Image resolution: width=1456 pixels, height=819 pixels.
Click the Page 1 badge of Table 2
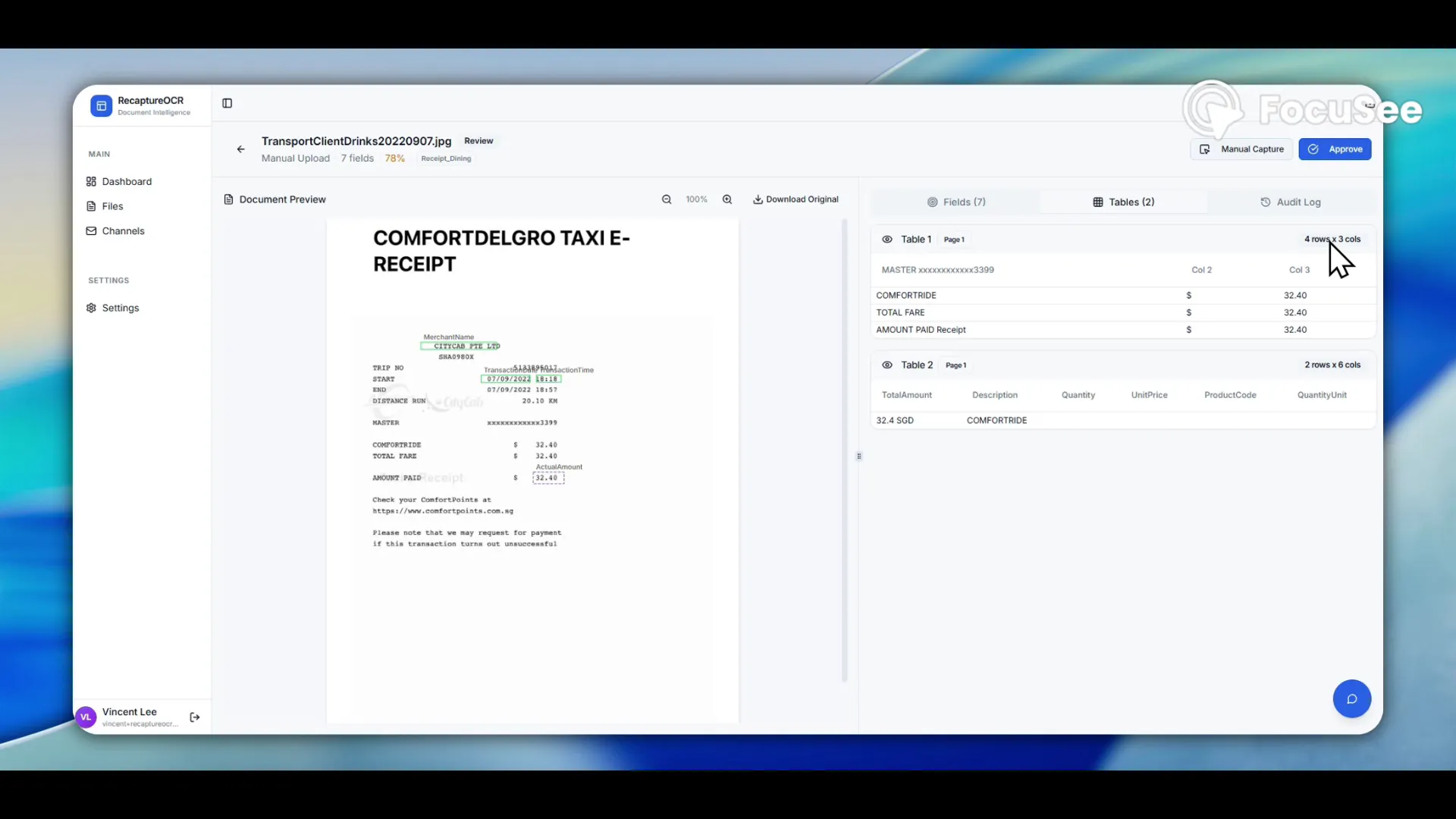pos(955,366)
